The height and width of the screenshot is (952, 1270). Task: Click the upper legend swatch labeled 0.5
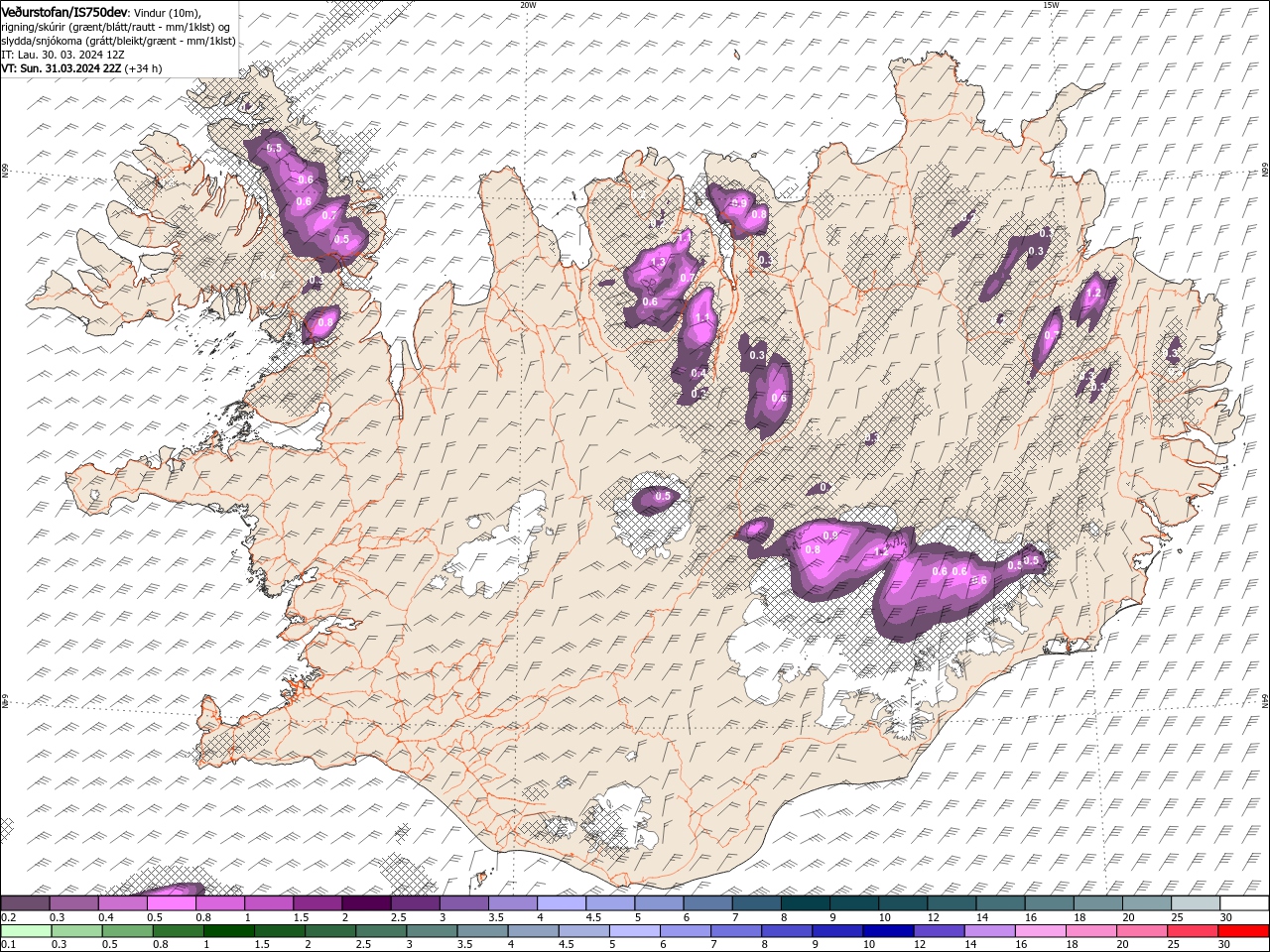point(171,903)
